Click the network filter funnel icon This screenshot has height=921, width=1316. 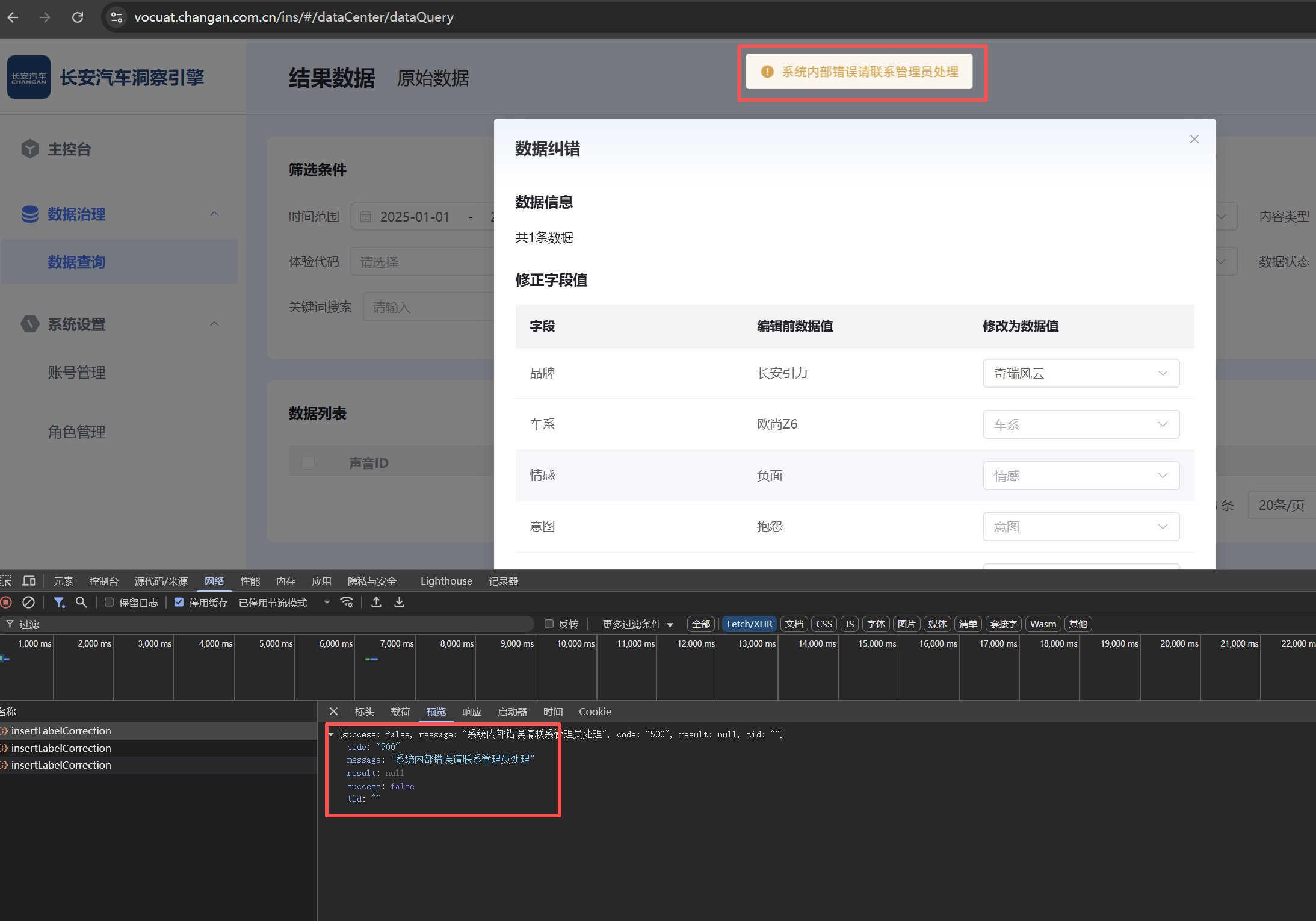coord(58,602)
